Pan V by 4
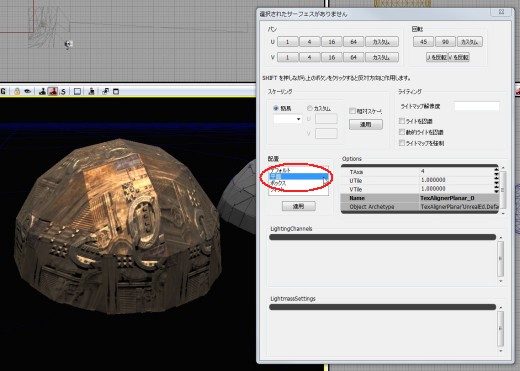Viewport: 520px width, 371px height. pyautogui.click(x=309, y=57)
